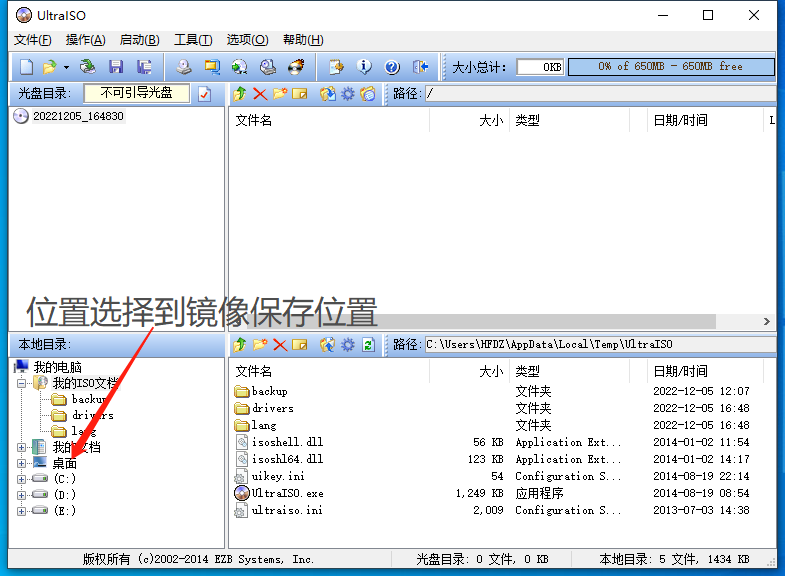Click the local path field C:\Users\HFDZ
This screenshot has width=785, height=576.
coord(601,344)
